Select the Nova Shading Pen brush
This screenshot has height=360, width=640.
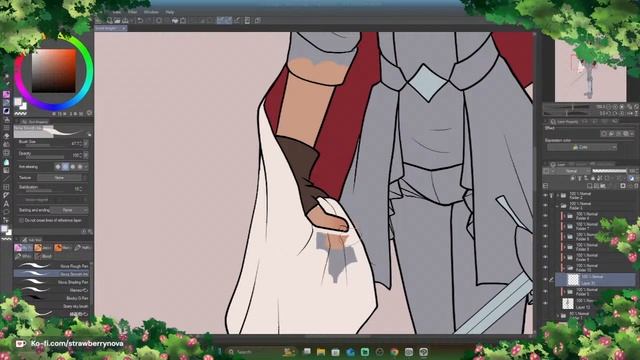click(51, 282)
